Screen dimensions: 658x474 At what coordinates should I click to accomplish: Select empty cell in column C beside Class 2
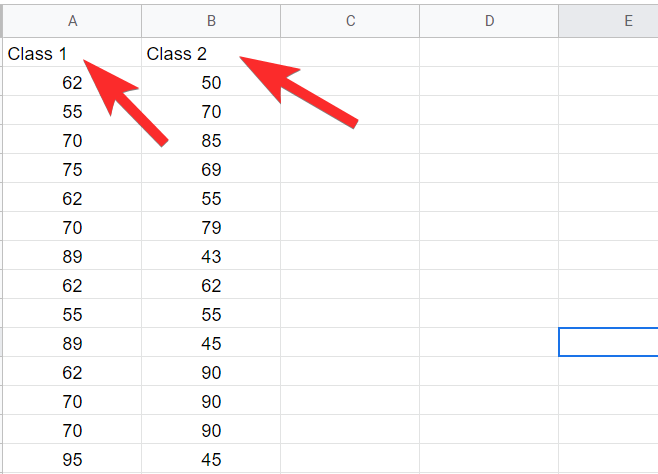[x=350, y=54]
